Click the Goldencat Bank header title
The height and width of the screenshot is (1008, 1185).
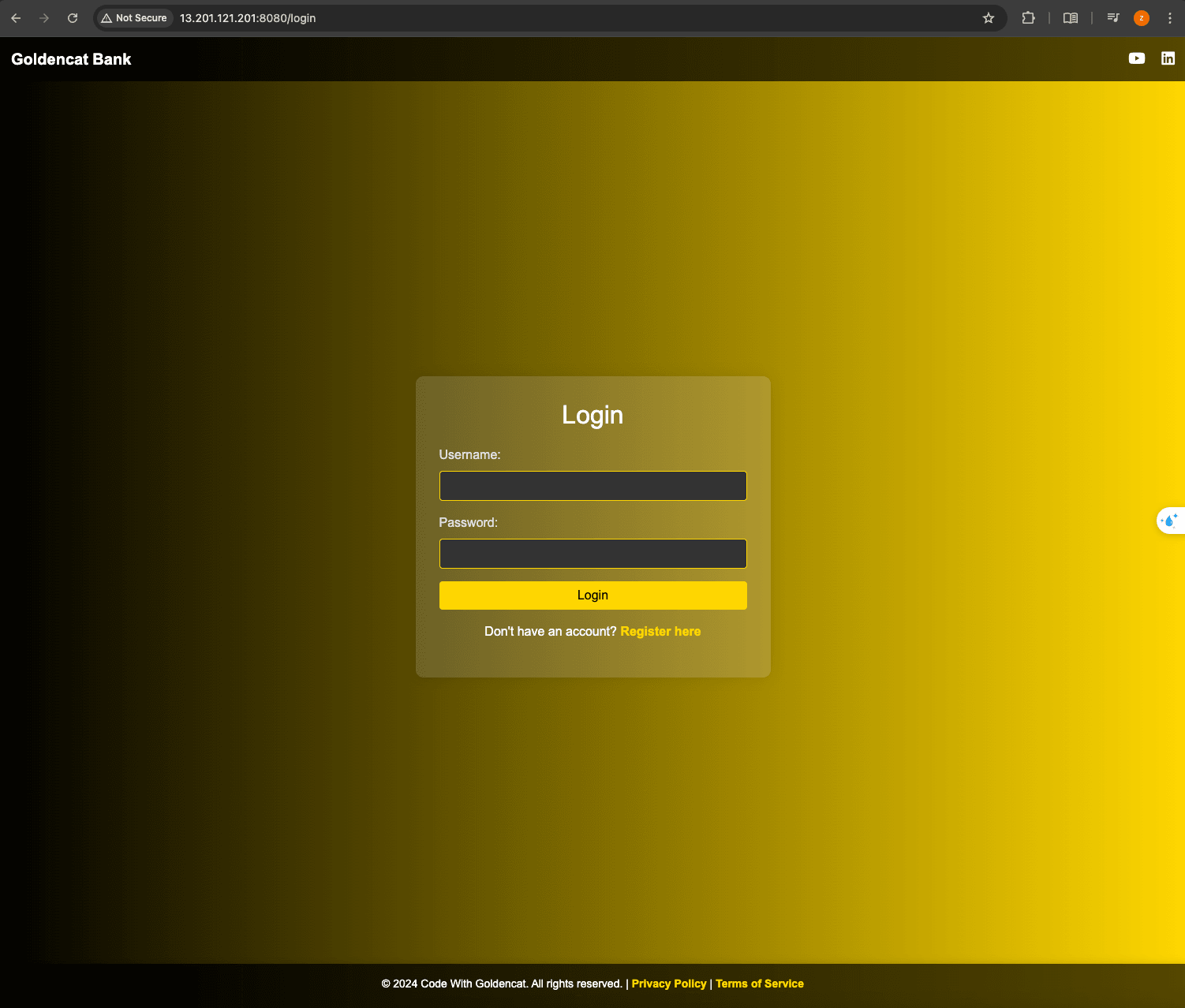click(71, 59)
